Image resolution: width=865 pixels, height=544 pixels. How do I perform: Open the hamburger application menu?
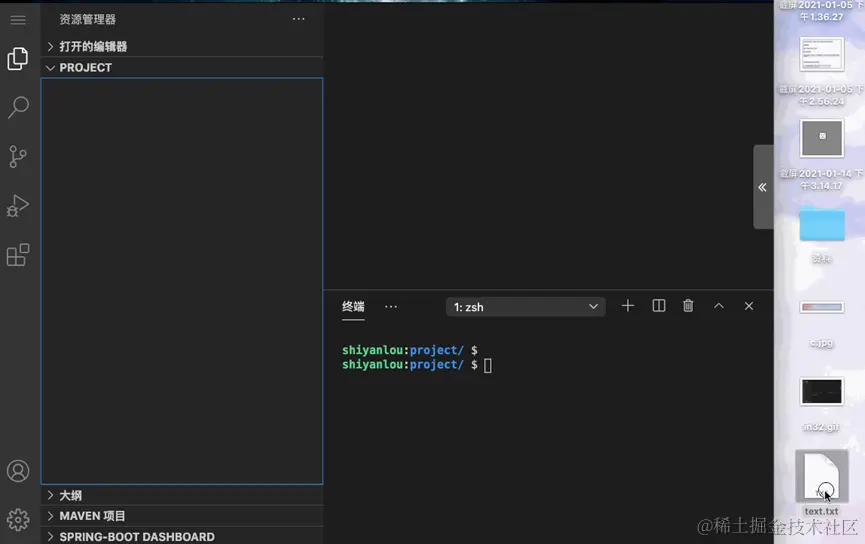click(x=18, y=20)
